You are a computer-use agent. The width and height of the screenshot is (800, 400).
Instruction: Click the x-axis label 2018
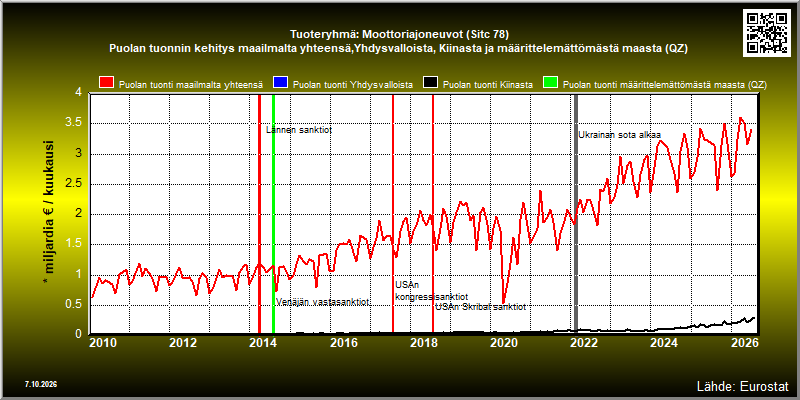(x=423, y=343)
